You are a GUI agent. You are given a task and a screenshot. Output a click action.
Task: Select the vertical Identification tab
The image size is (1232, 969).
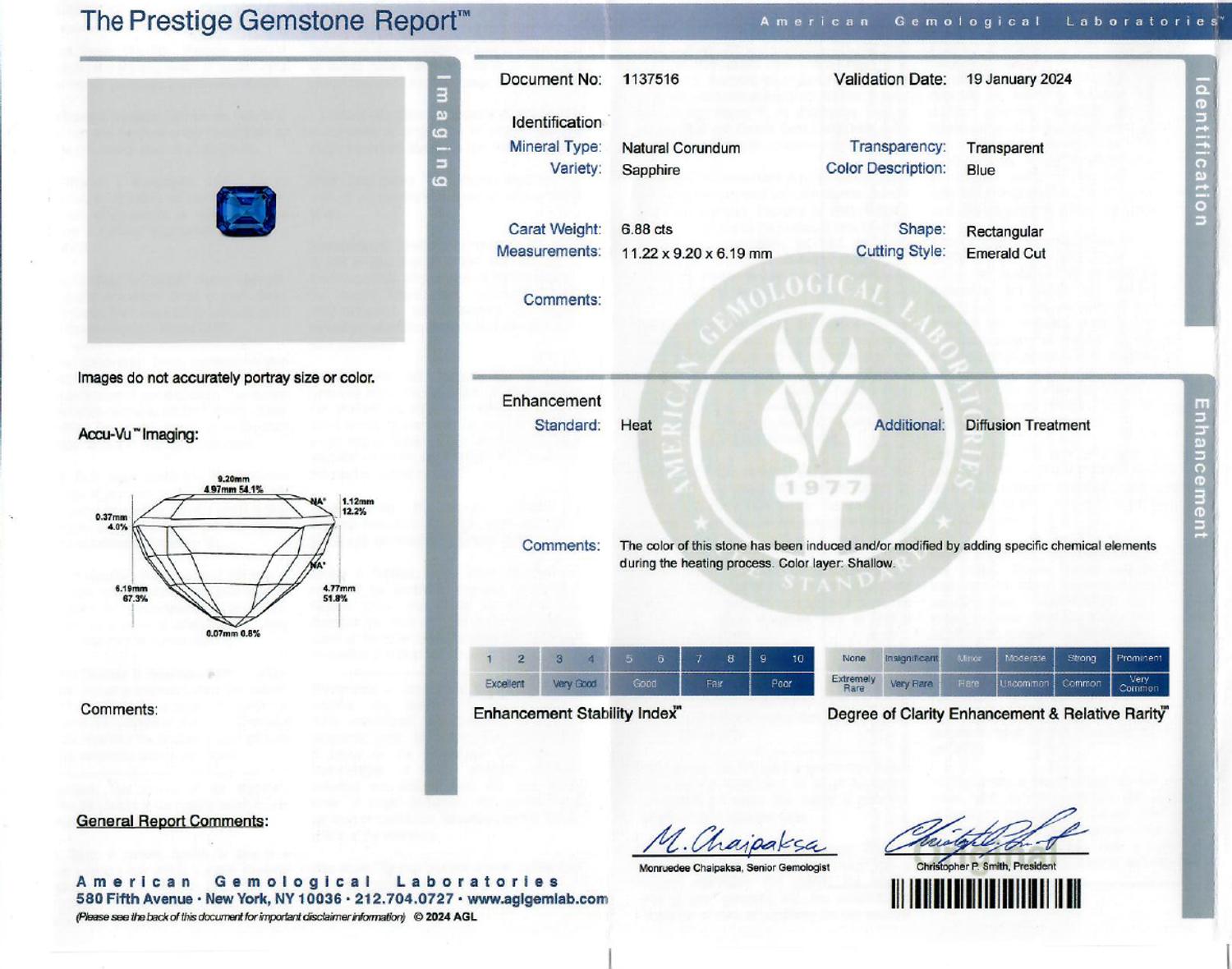[x=1201, y=151]
